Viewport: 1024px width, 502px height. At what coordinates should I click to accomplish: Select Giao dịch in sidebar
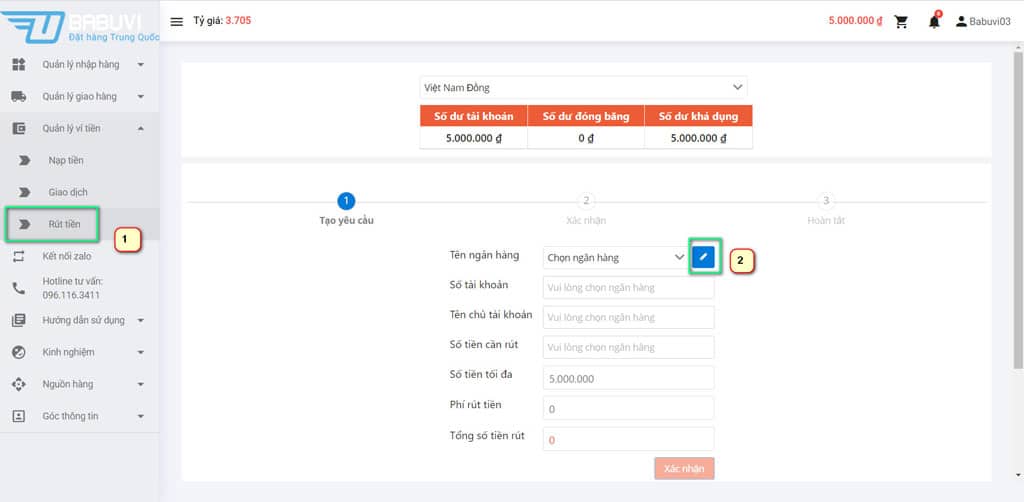(68, 192)
